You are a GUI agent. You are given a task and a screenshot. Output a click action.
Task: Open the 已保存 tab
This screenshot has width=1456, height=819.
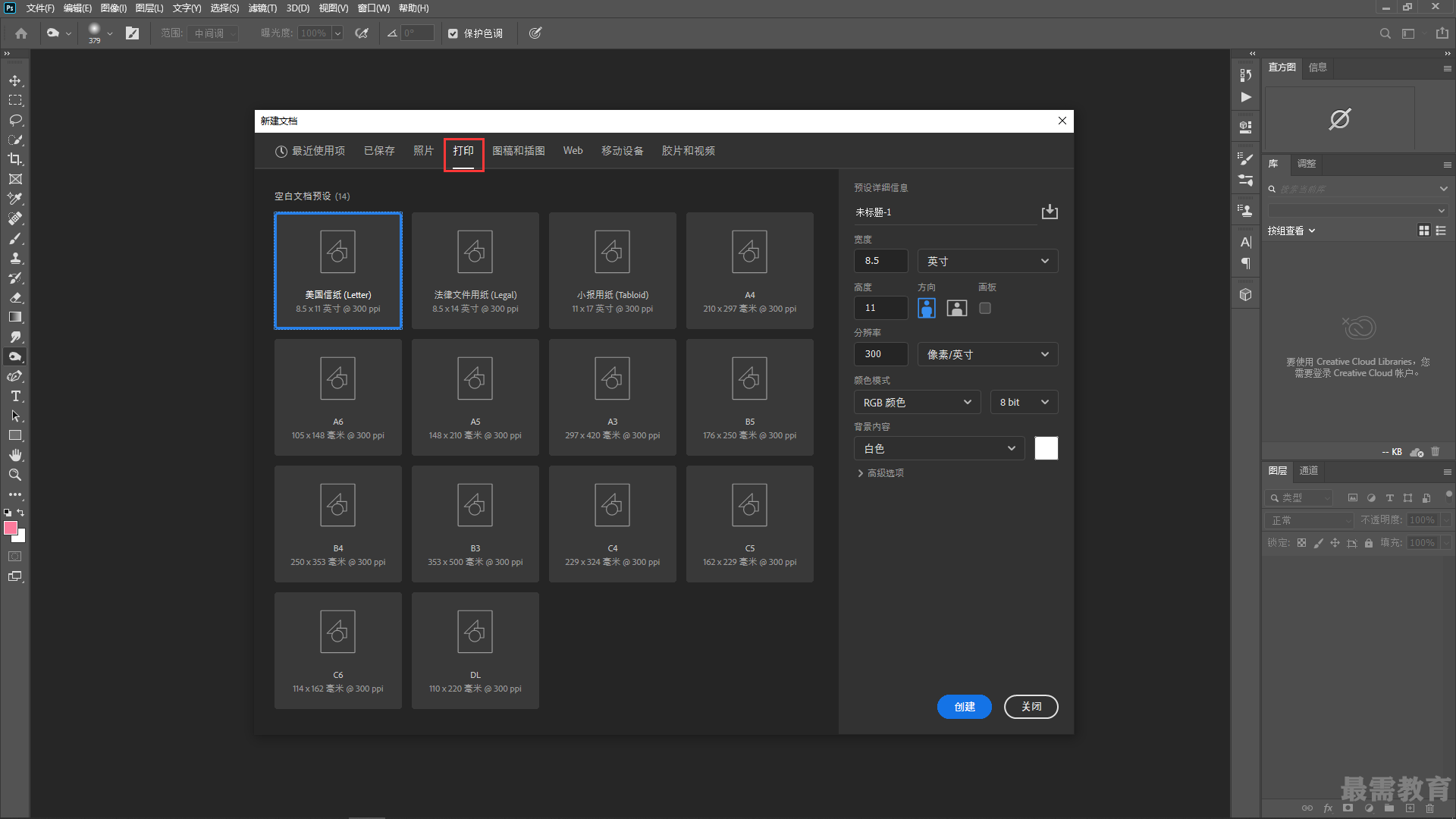[x=379, y=151]
